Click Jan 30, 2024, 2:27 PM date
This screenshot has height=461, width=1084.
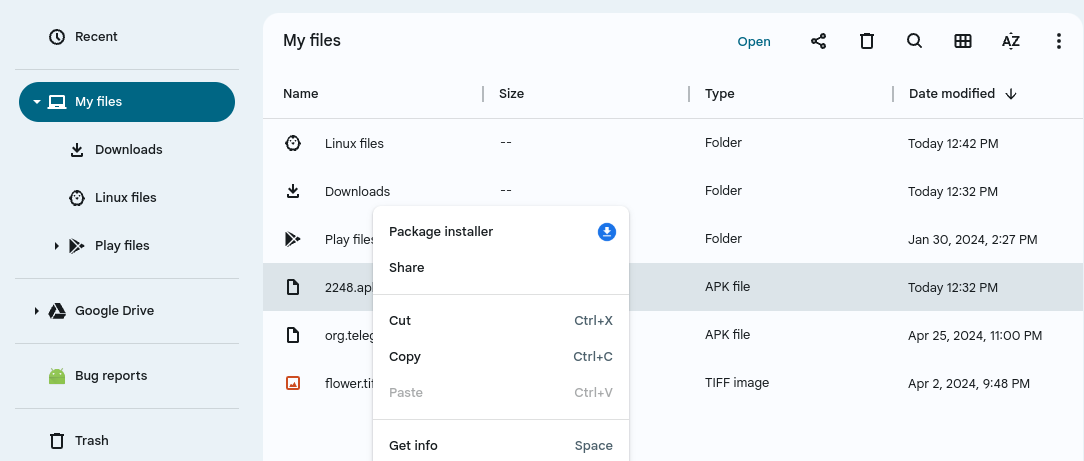tap(973, 240)
